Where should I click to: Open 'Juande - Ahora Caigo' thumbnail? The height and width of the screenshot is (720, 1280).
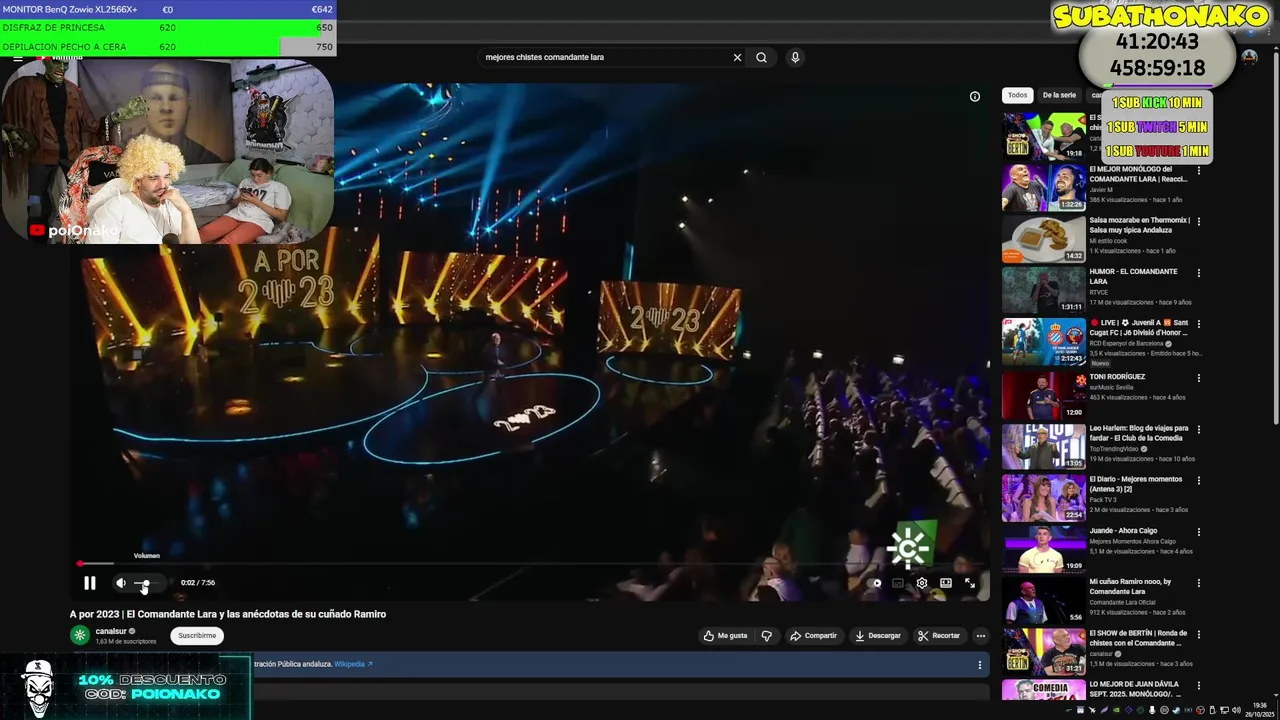(x=1043, y=549)
